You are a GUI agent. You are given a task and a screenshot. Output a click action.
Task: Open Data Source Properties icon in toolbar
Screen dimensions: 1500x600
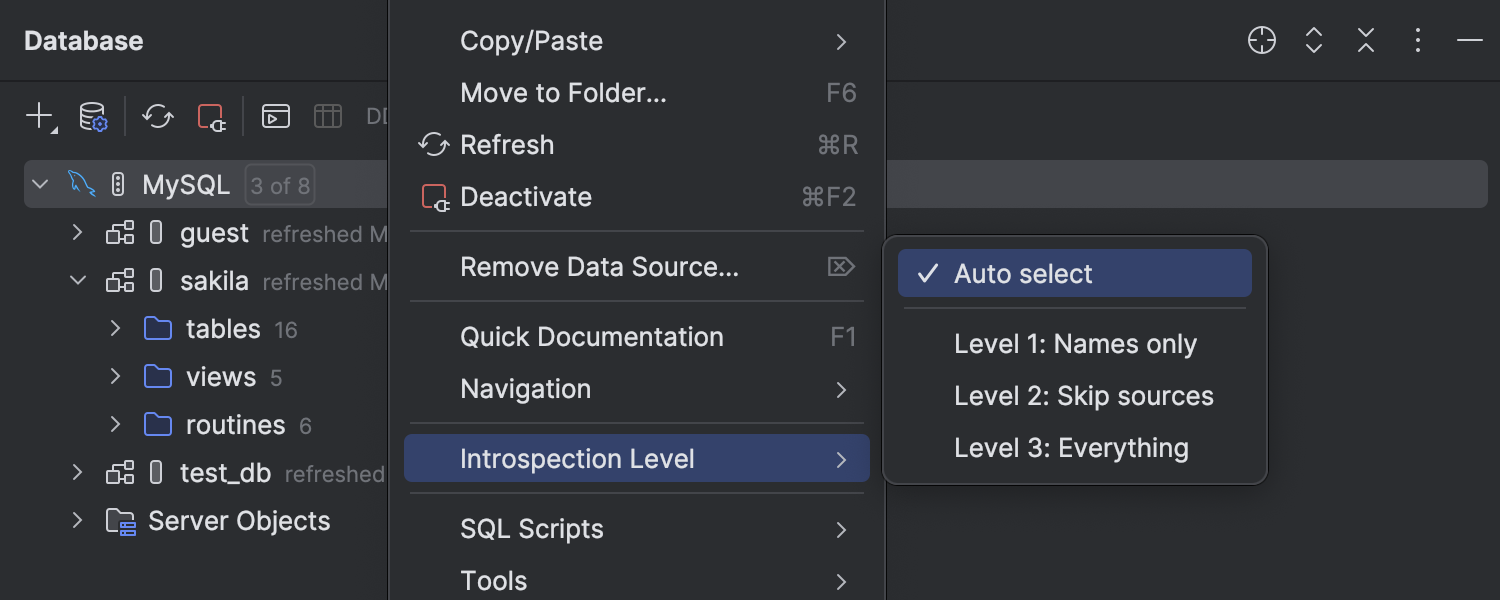tap(93, 116)
